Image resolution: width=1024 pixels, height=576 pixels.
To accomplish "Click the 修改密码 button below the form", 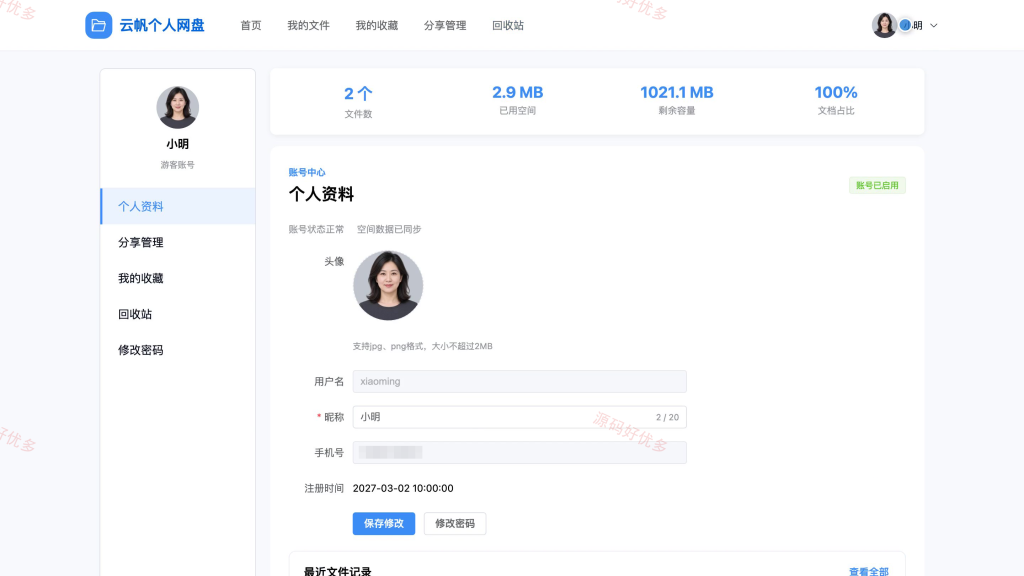I will 455,523.
